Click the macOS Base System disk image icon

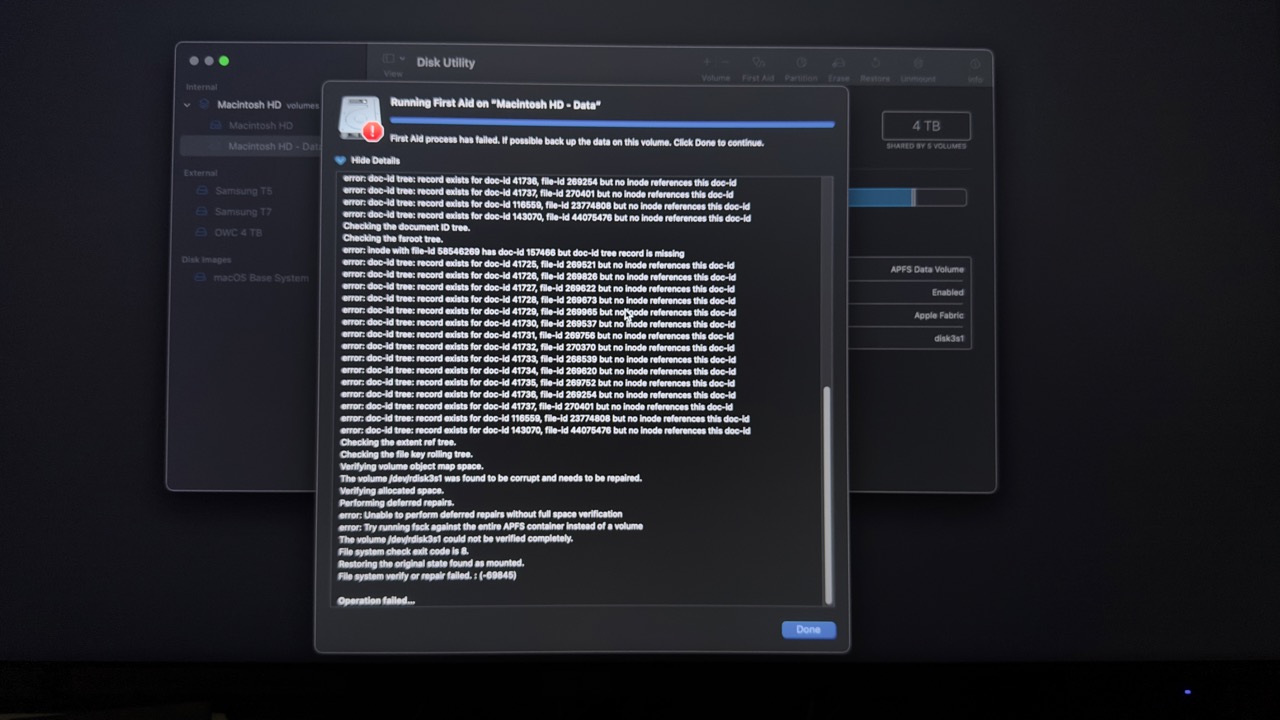coord(201,278)
